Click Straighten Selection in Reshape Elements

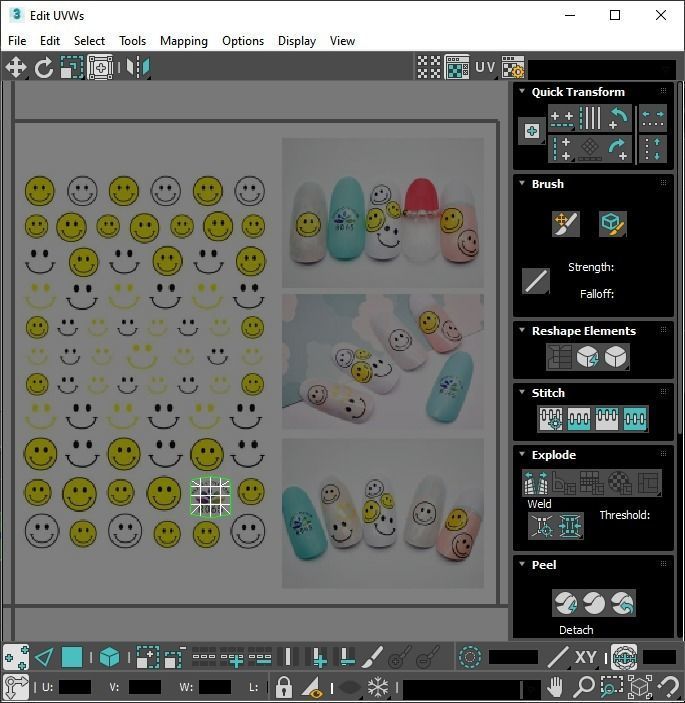pos(559,357)
